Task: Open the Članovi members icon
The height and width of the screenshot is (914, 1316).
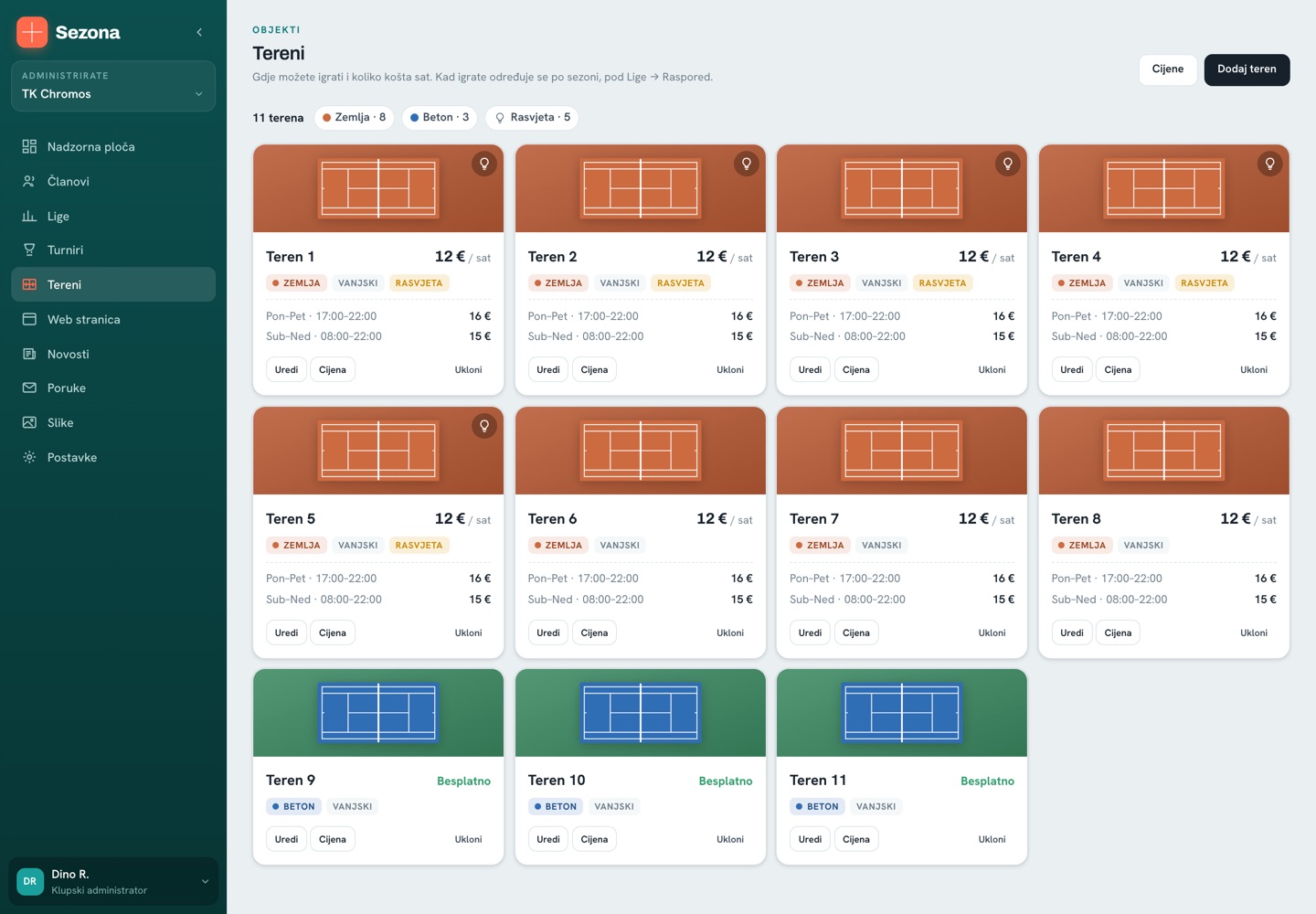Action: pyautogui.click(x=29, y=181)
